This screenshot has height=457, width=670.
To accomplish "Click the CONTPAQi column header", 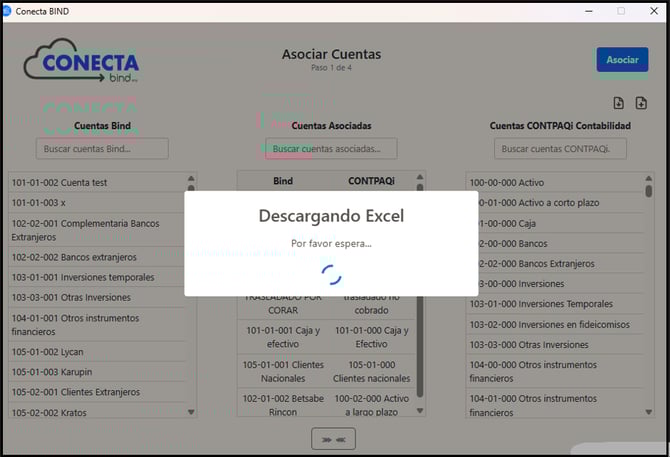I will point(371,181).
